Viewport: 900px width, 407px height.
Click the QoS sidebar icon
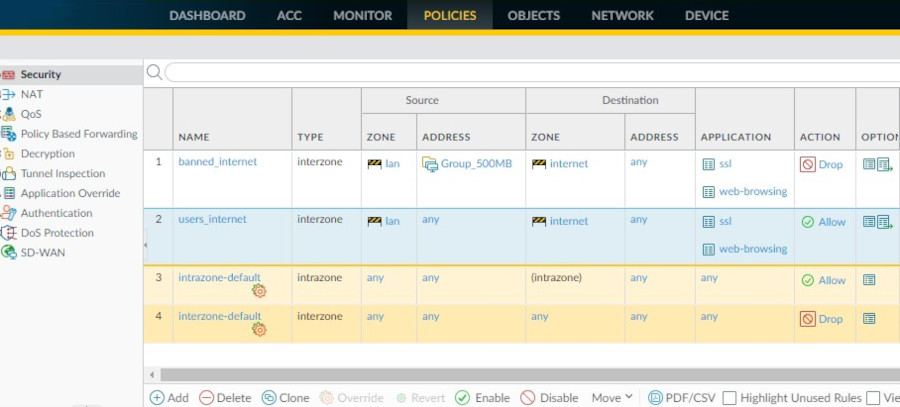(x=8, y=114)
